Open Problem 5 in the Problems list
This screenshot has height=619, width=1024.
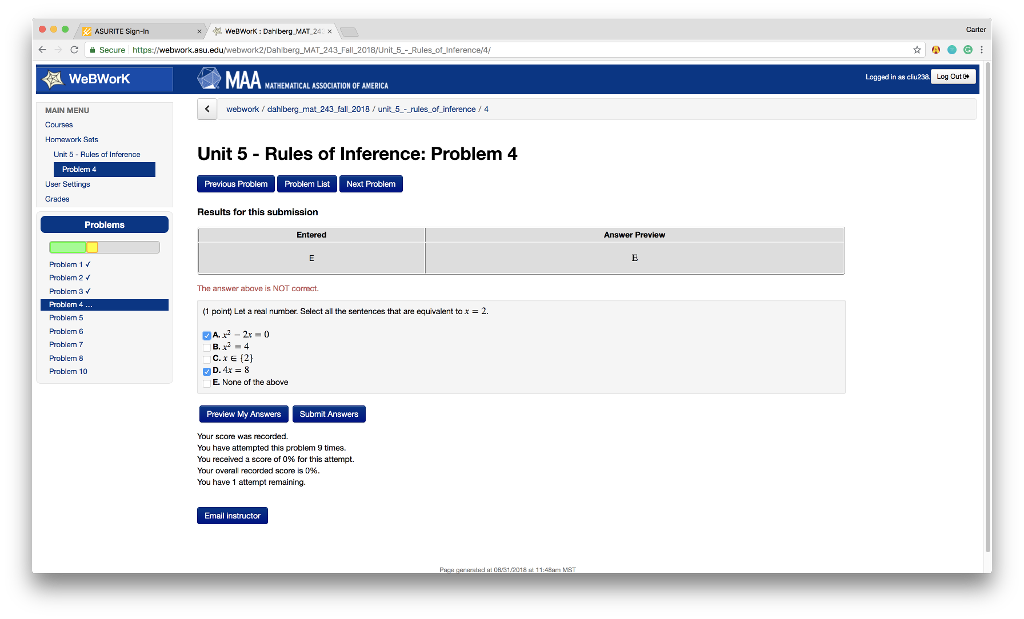[66, 318]
